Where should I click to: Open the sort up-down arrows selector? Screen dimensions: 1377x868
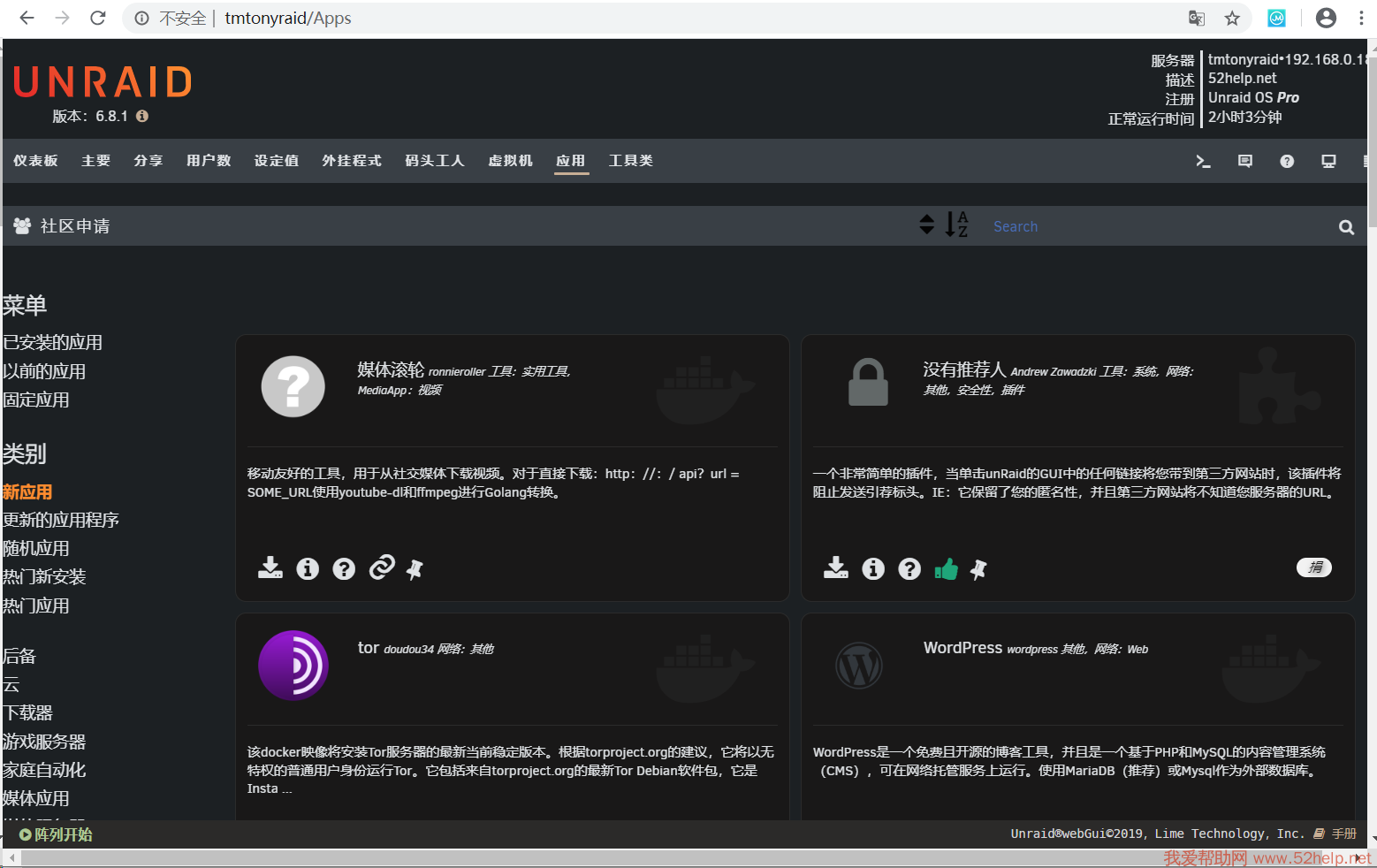926,225
